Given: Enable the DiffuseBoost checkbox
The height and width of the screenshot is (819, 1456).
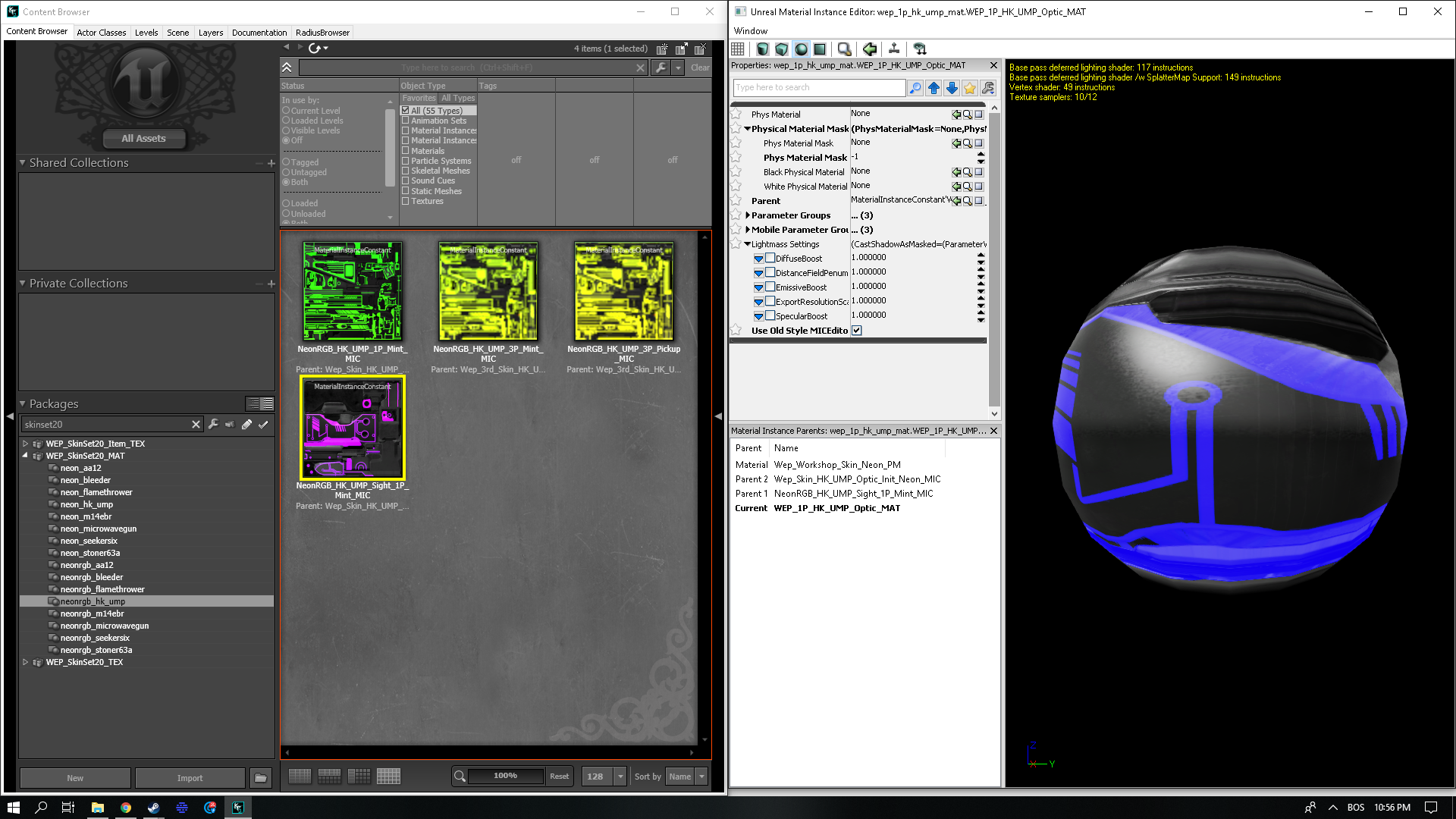Looking at the screenshot, I should [770, 258].
